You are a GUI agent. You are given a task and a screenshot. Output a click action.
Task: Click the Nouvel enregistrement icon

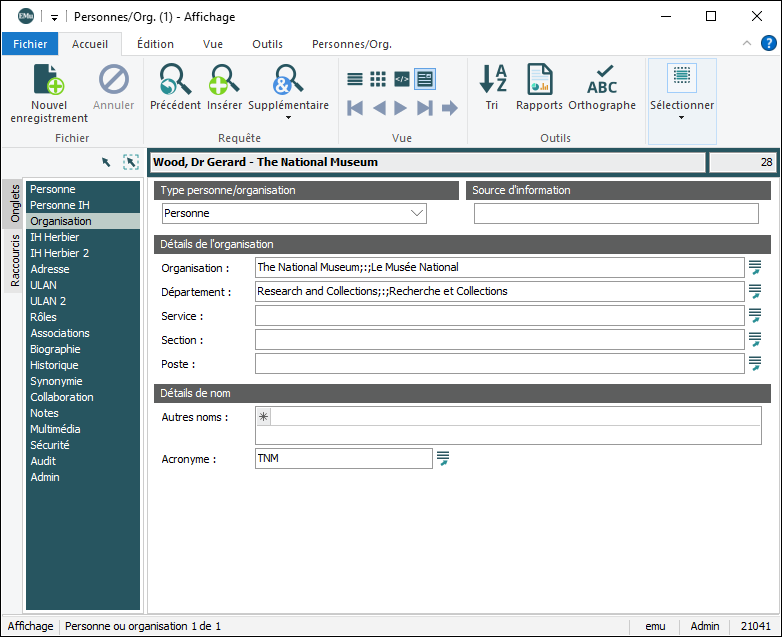(49, 80)
